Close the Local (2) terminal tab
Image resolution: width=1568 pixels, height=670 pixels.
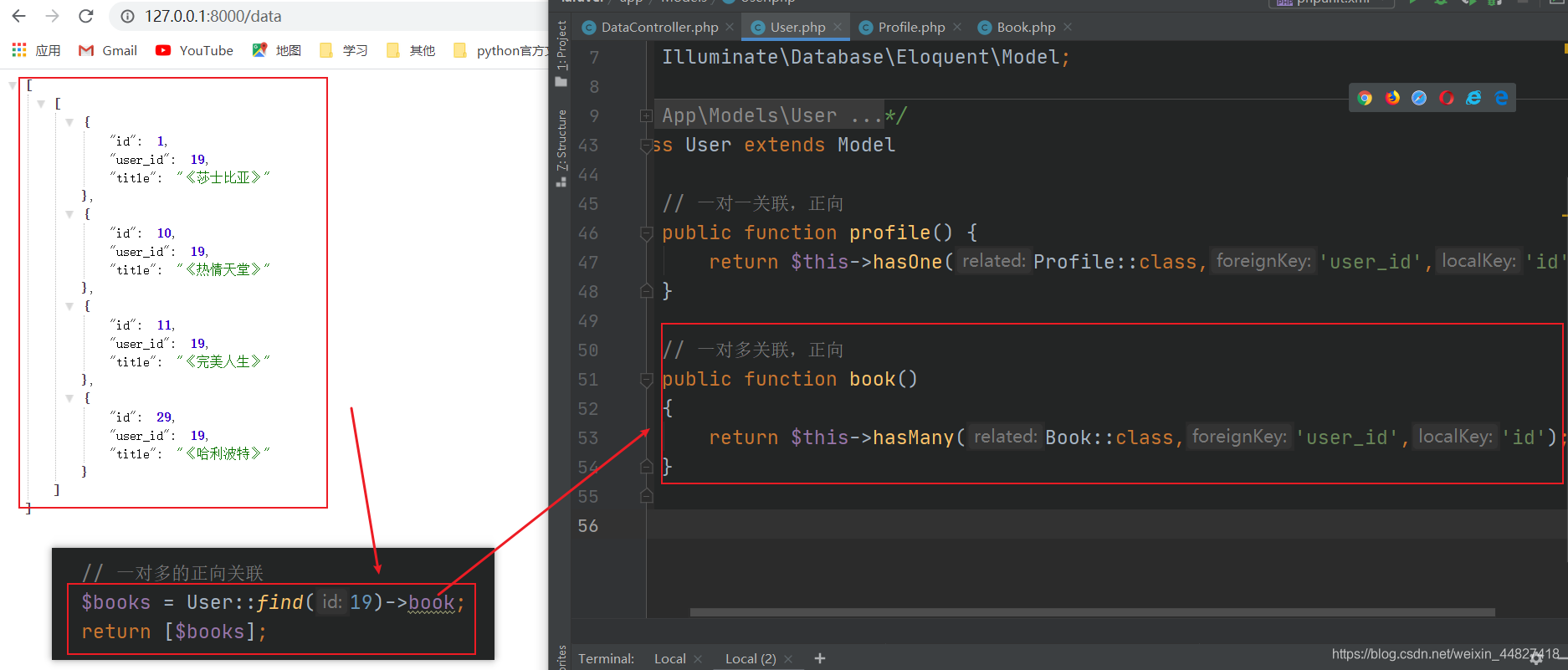coord(788,659)
